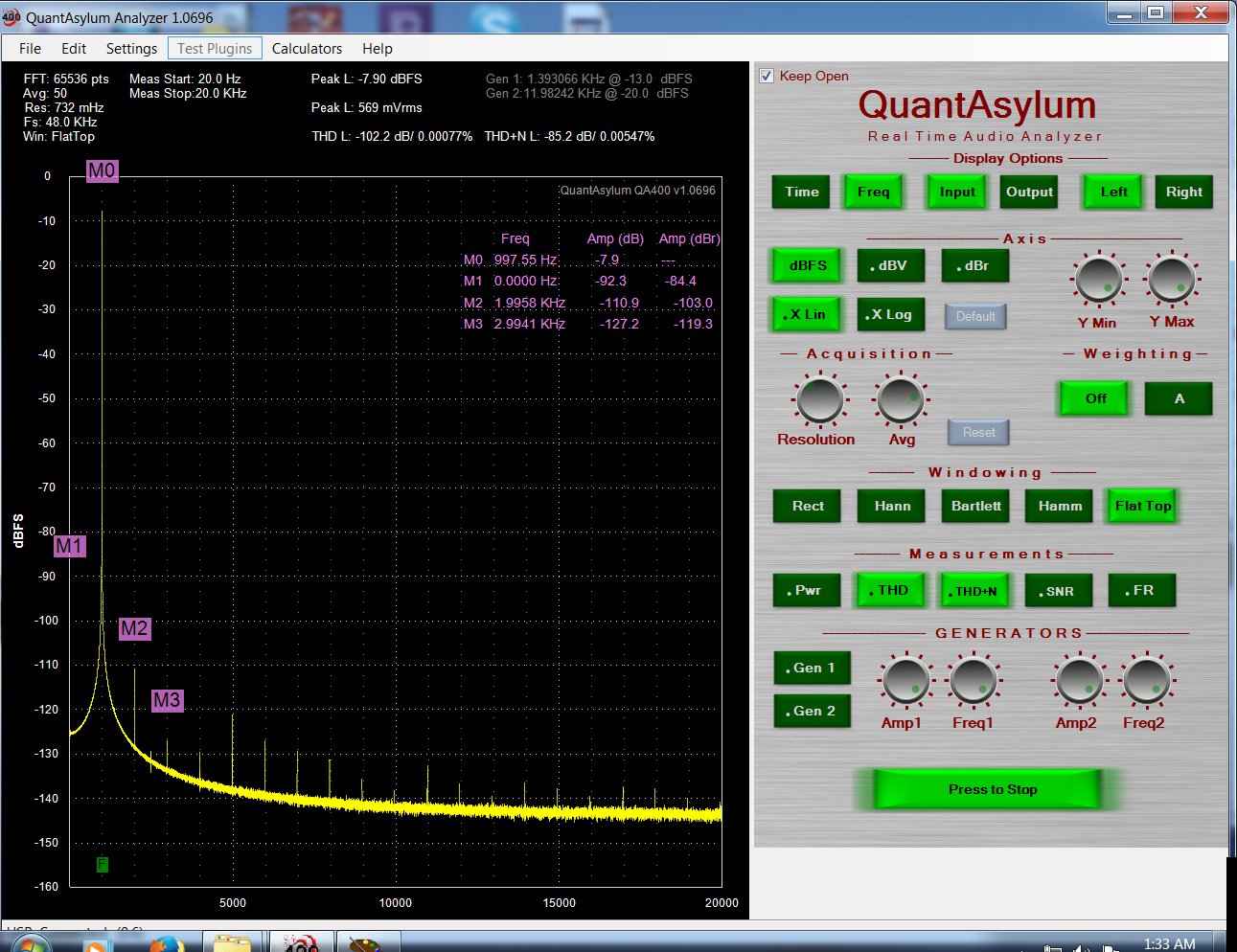
Task: Select dBr axis units
Action: coord(974,265)
